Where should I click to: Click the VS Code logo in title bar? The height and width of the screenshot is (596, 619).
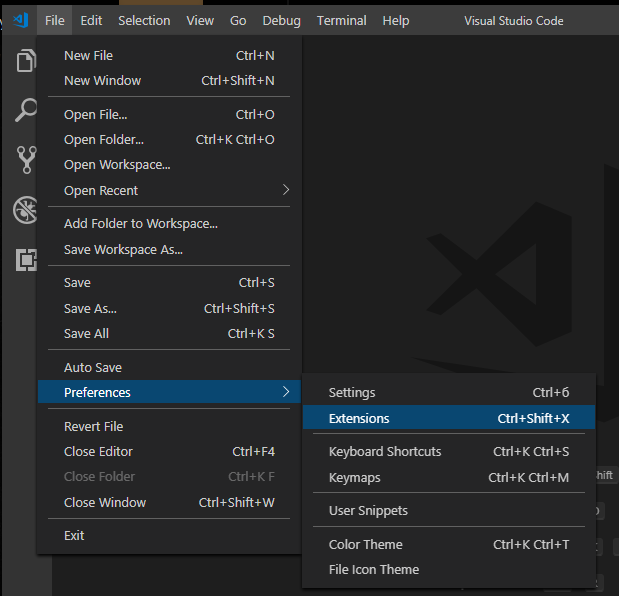click(20, 20)
